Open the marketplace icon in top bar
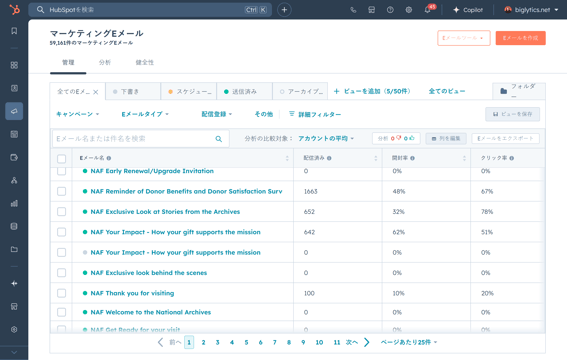 371,10
